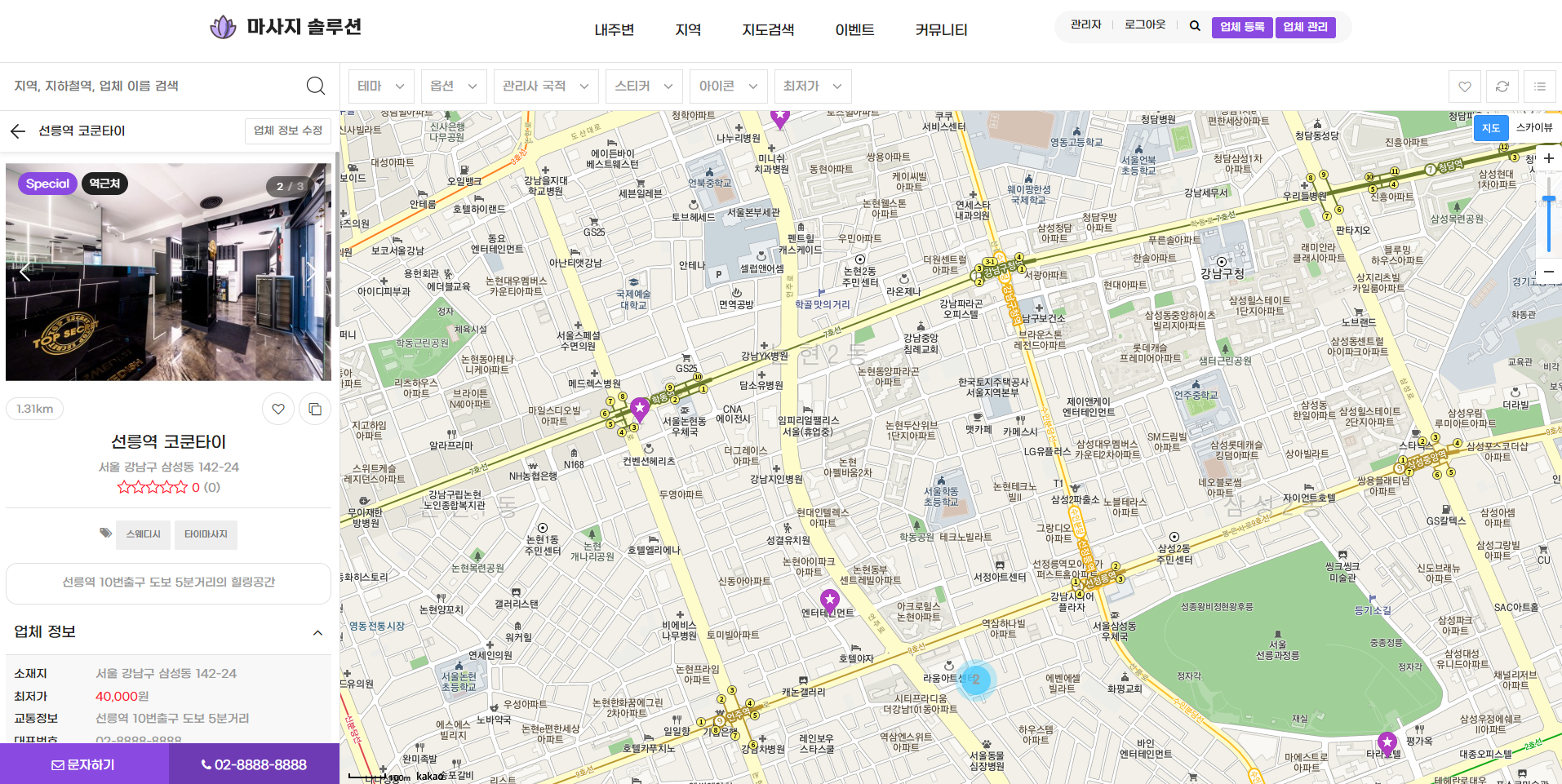Click the favorites heart icon in filter bar
This screenshot has height=784, width=1562.
tap(1465, 86)
